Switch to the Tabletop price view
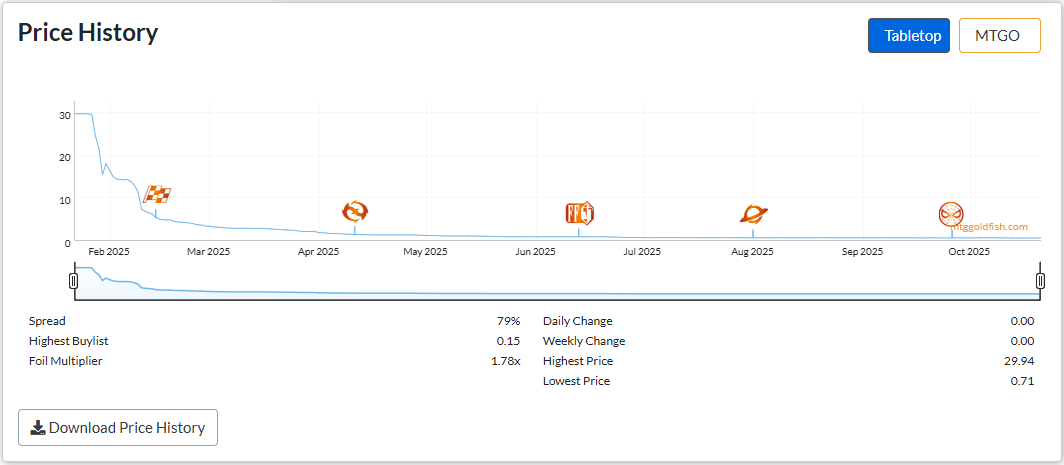1064x465 pixels. tap(909, 35)
